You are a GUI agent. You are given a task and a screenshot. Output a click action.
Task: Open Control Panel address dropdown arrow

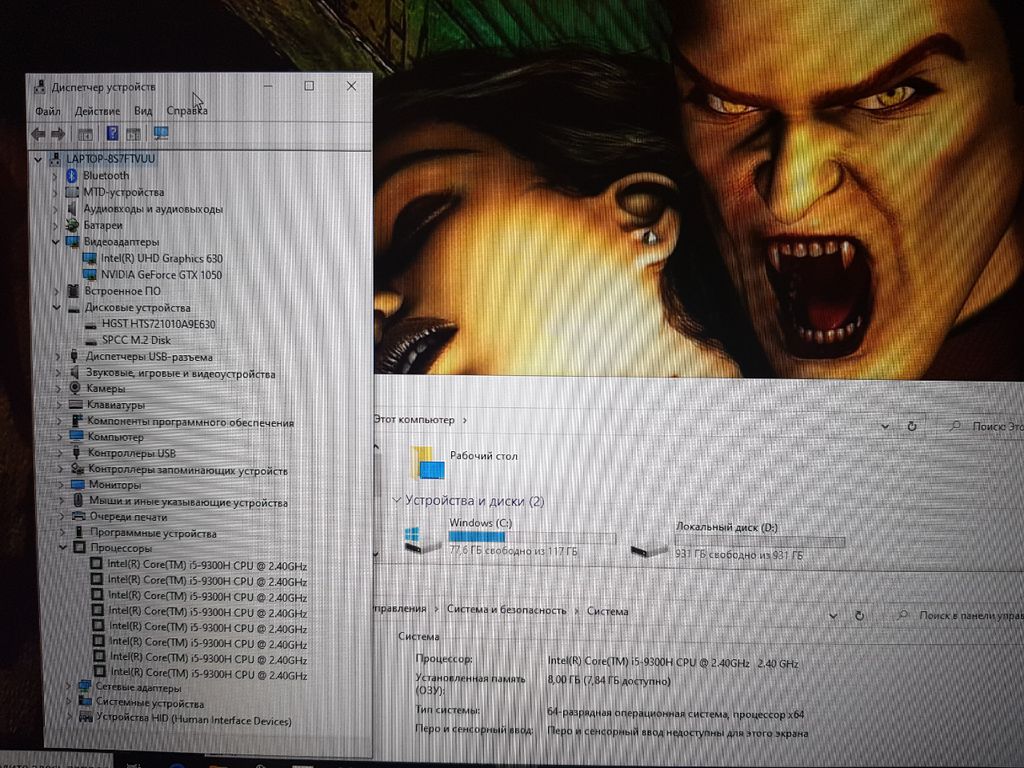pos(833,615)
